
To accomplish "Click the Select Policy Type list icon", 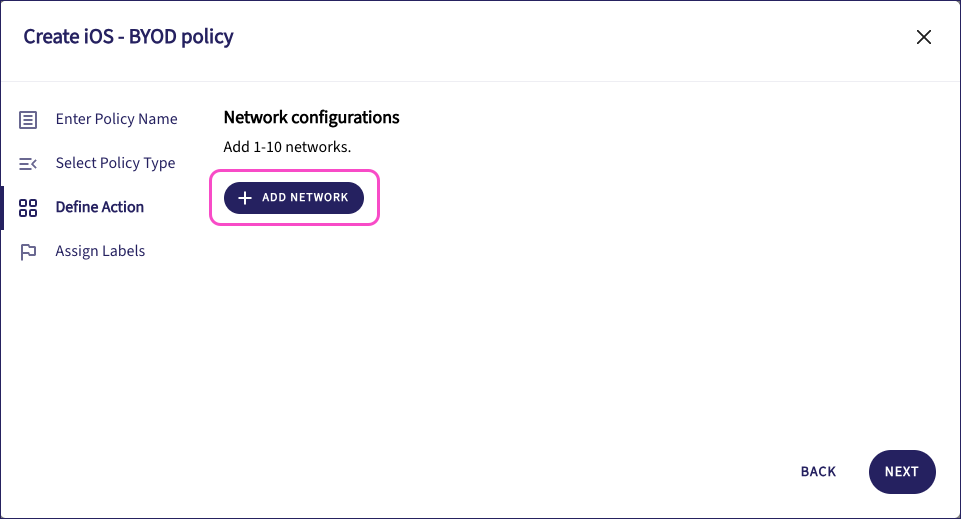I will pyautogui.click(x=28, y=164).
